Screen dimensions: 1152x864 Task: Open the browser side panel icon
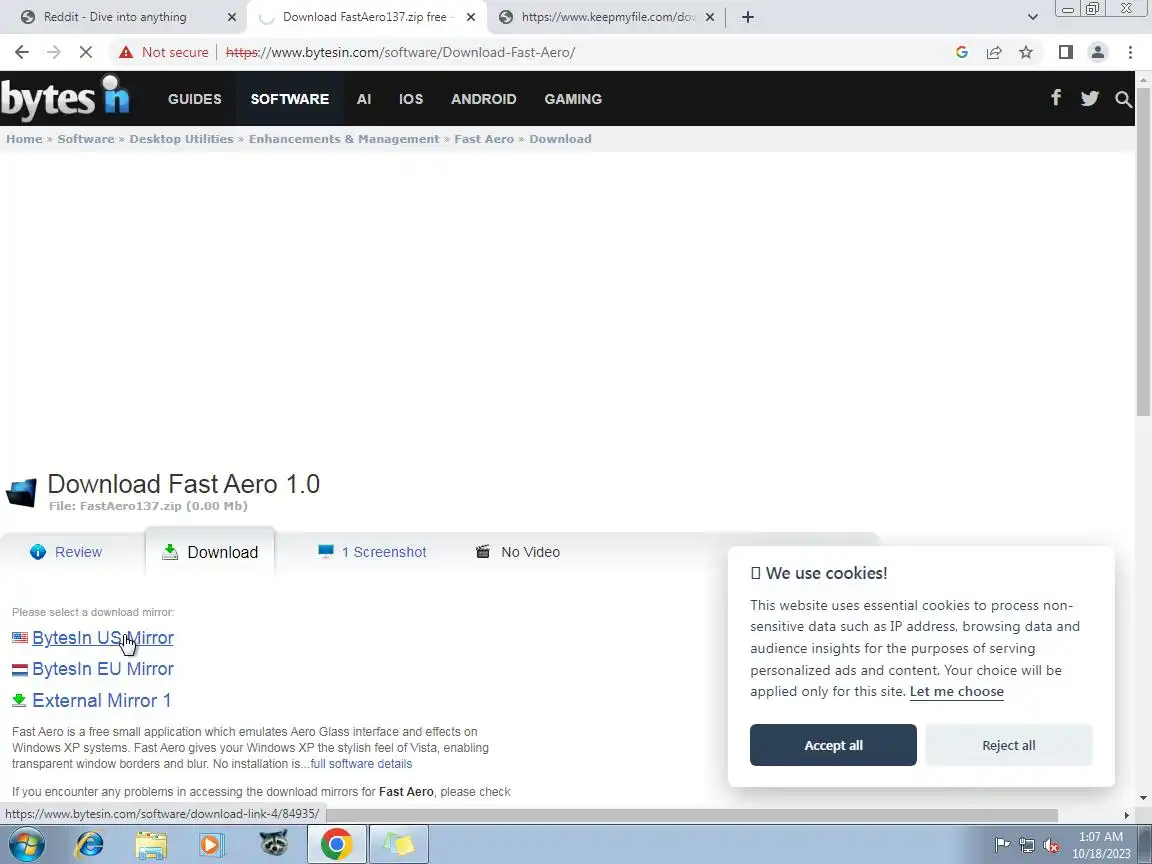coord(1065,52)
